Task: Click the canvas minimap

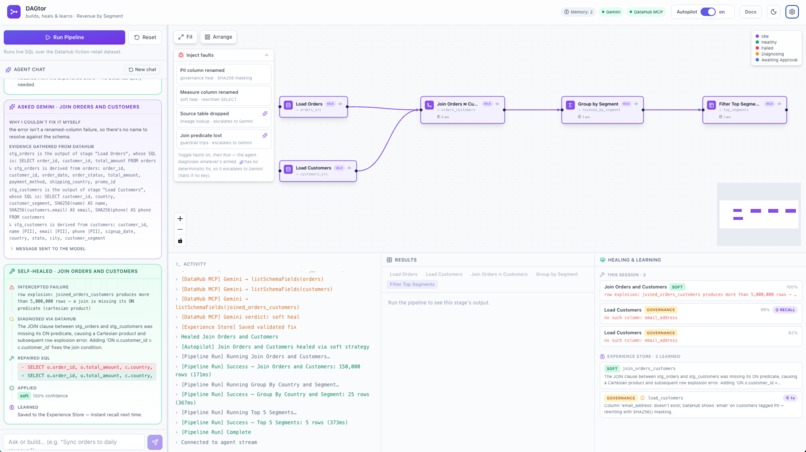Action: (758, 214)
